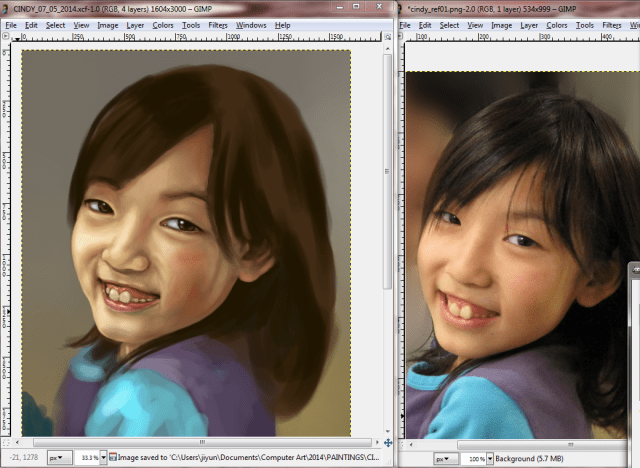Toggle zoom-on-resize icon in CINDY window
Screen dimensions: 640x468
pos(388,37)
